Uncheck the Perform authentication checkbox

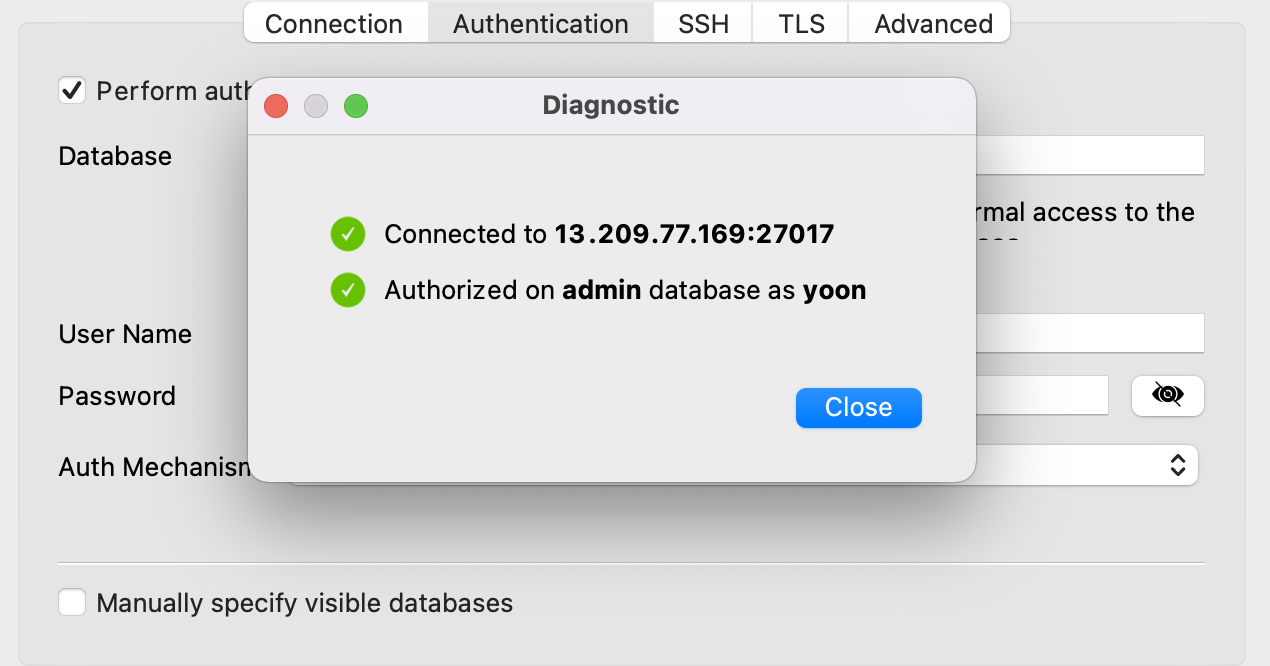(72, 91)
